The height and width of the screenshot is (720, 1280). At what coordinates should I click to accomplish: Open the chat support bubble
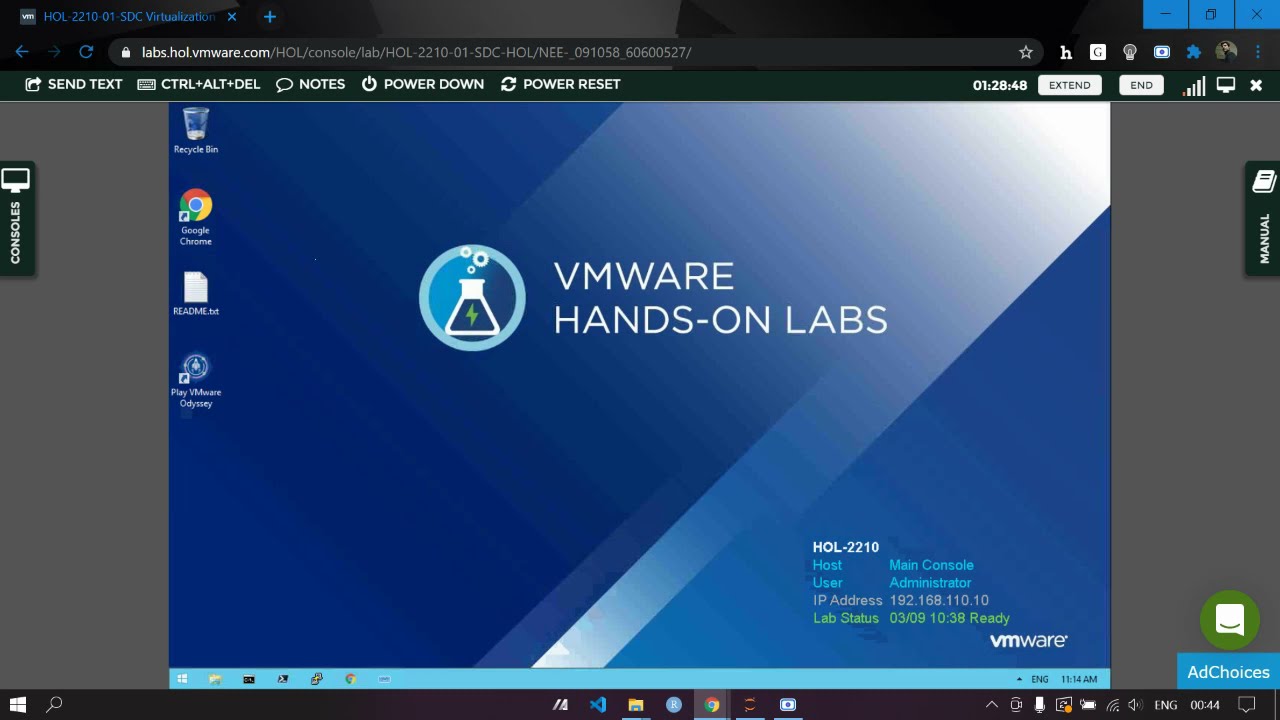click(1230, 619)
